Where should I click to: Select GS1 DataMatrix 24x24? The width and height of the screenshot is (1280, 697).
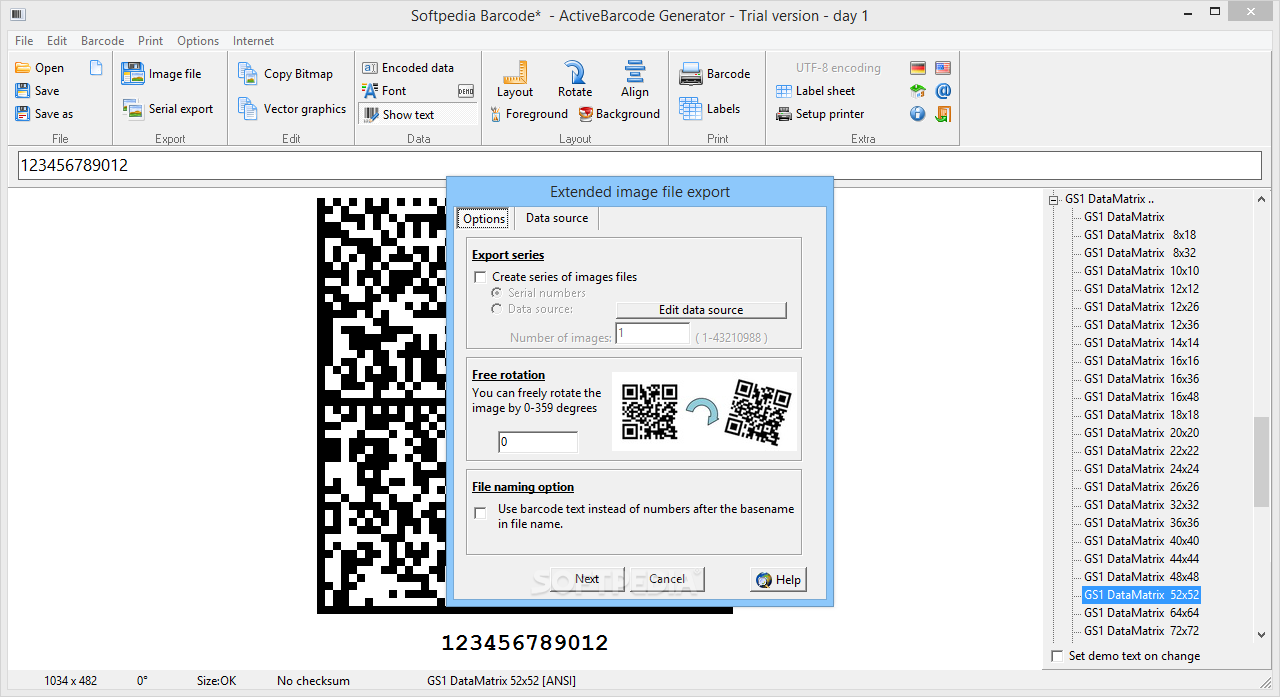[1141, 469]
